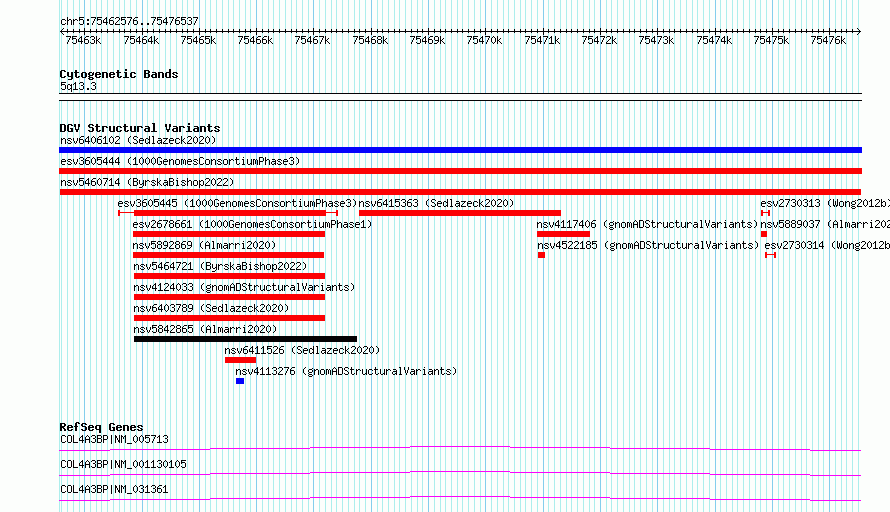Viewport: 890px width, 512px height.
Task: Select the red esv3605444 variant bar
Action: click(x=460, y=171)
